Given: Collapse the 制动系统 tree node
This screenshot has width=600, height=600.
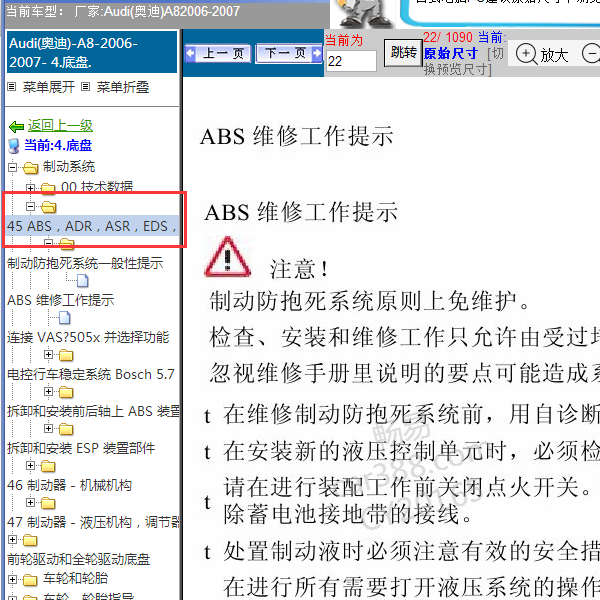Looking at the screenshot, I should click(12, 167).
